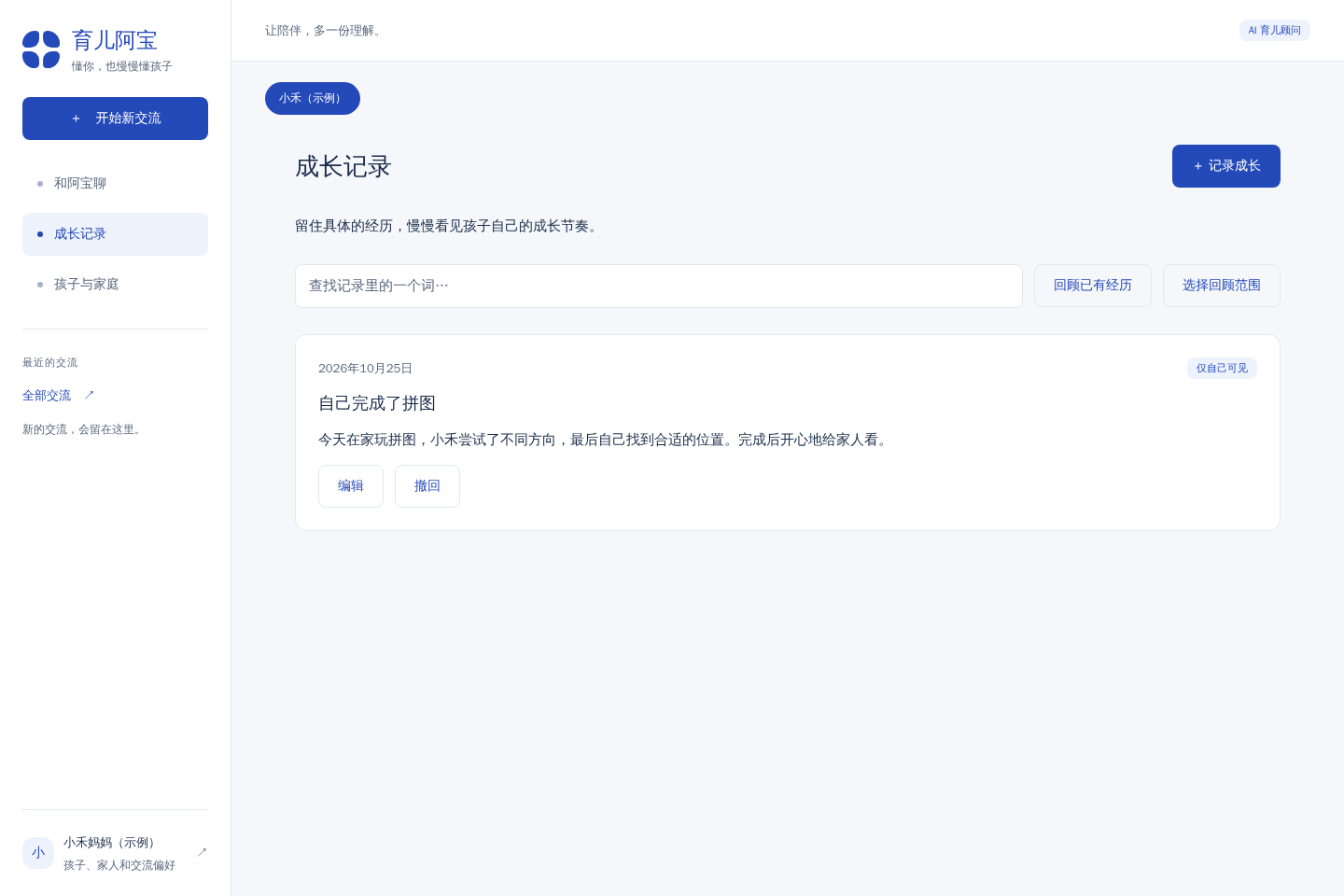The height and width of the screenshot is (896, 1344).
Task: Open the 自己完成了拼图 record title
Action: (377, 403)
